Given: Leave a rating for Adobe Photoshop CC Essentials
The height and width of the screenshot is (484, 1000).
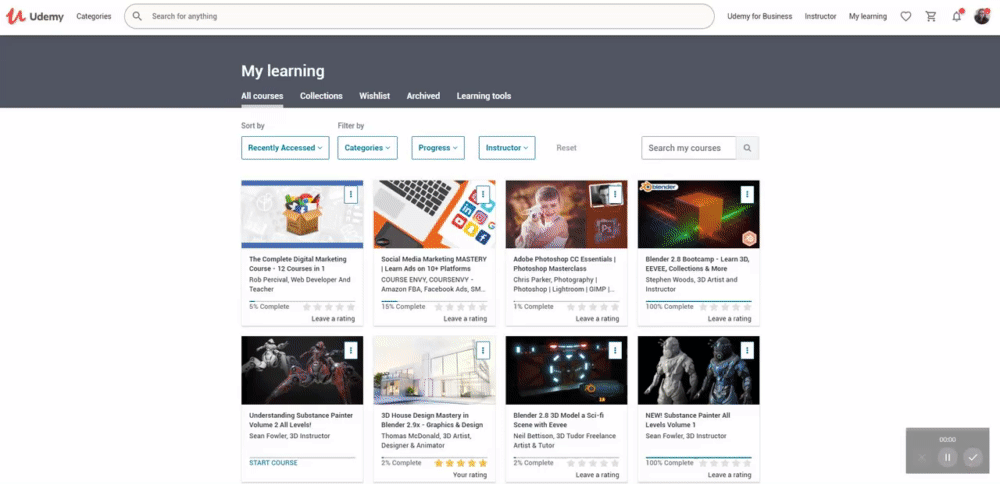Looking at the screenshot, I should (x=598, y=319).
